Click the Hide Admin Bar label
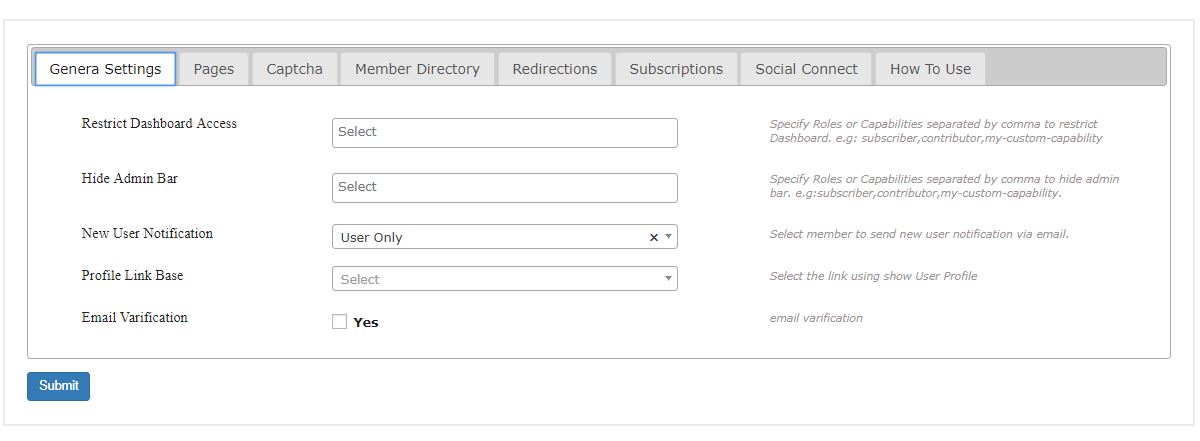This screenshot has width=1200, height=441. (130, 178)
